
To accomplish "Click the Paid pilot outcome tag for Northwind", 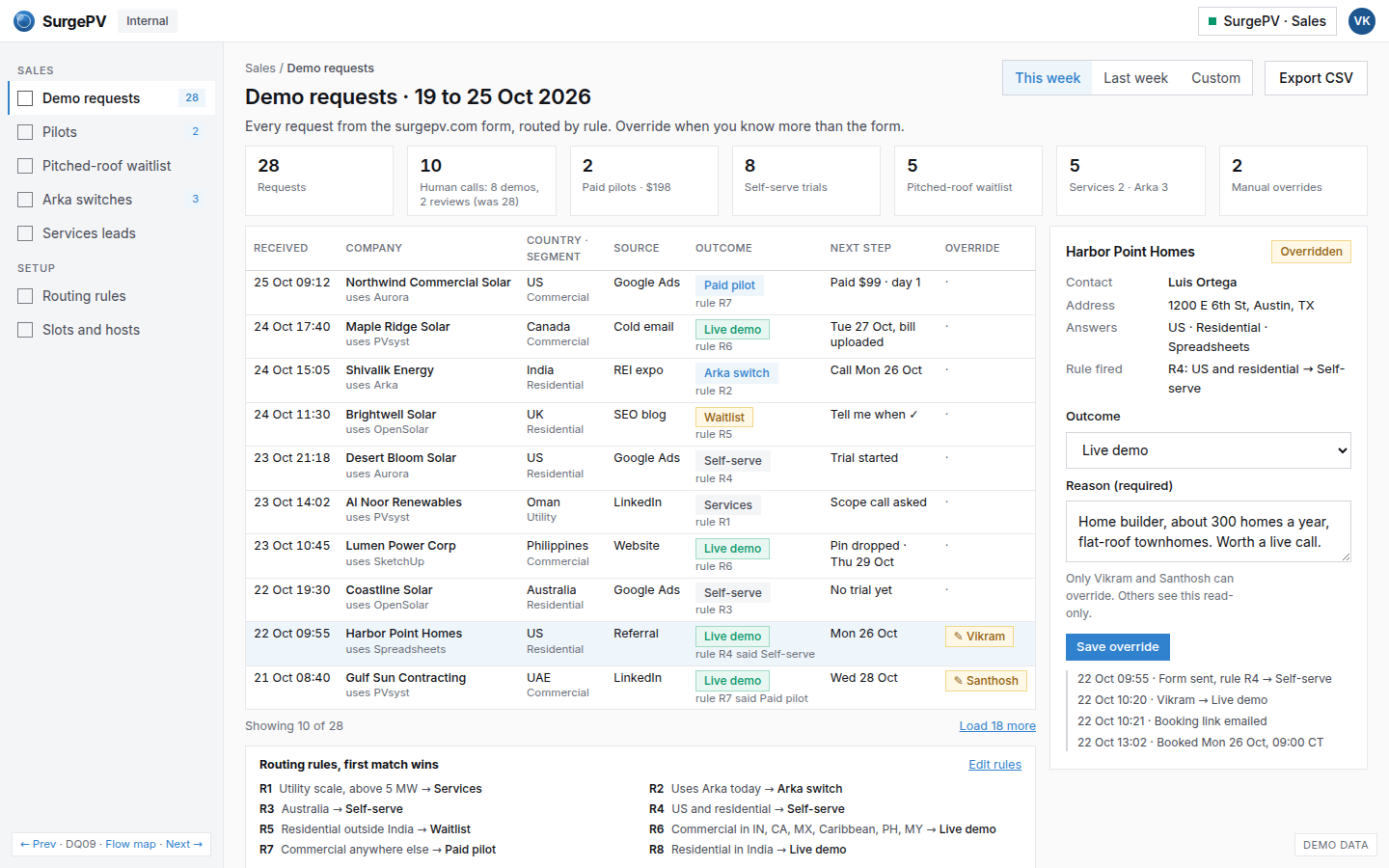I will click(729, 285).
